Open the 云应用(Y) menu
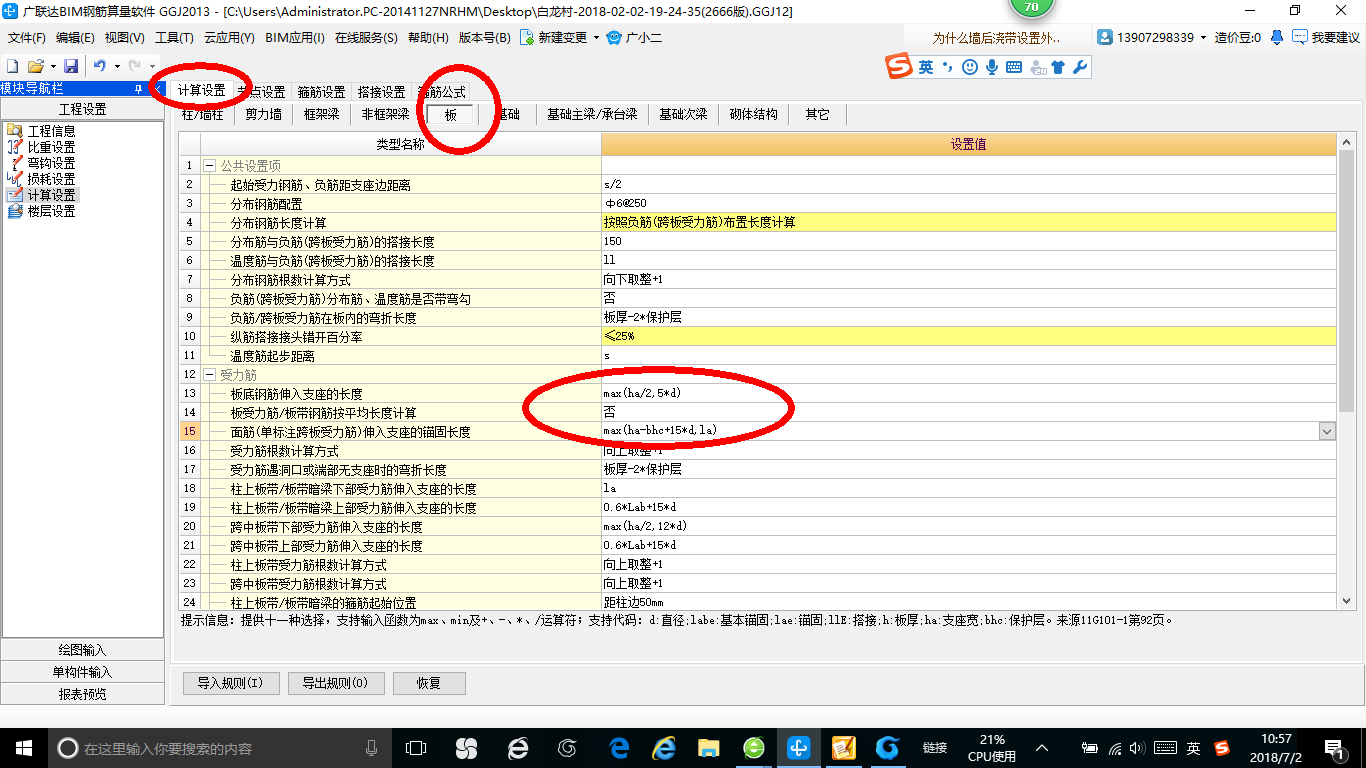This screenshot has height=768, width=1366. coord(229,38)
